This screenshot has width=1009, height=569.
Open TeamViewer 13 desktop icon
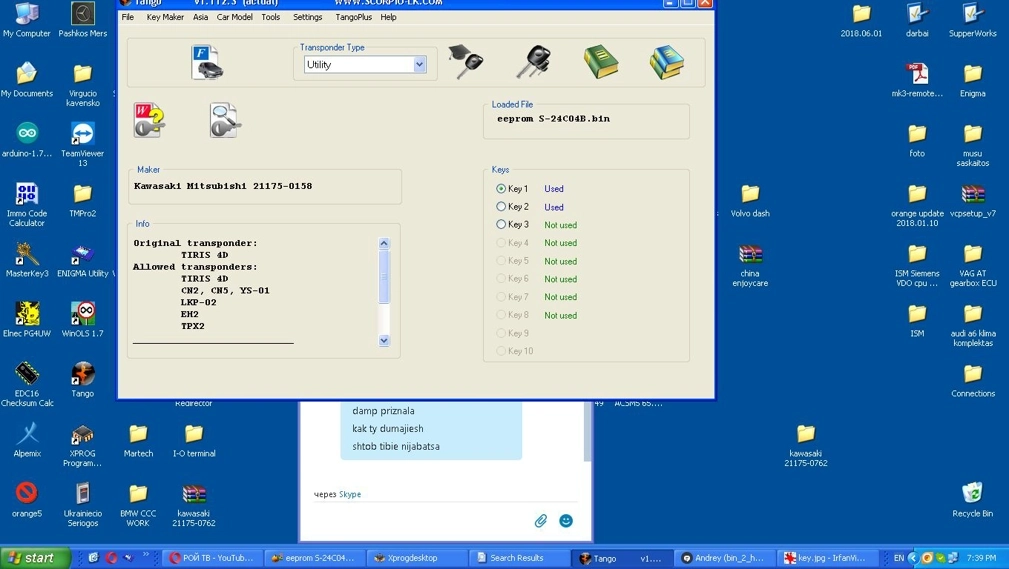[x=82, y=145]
